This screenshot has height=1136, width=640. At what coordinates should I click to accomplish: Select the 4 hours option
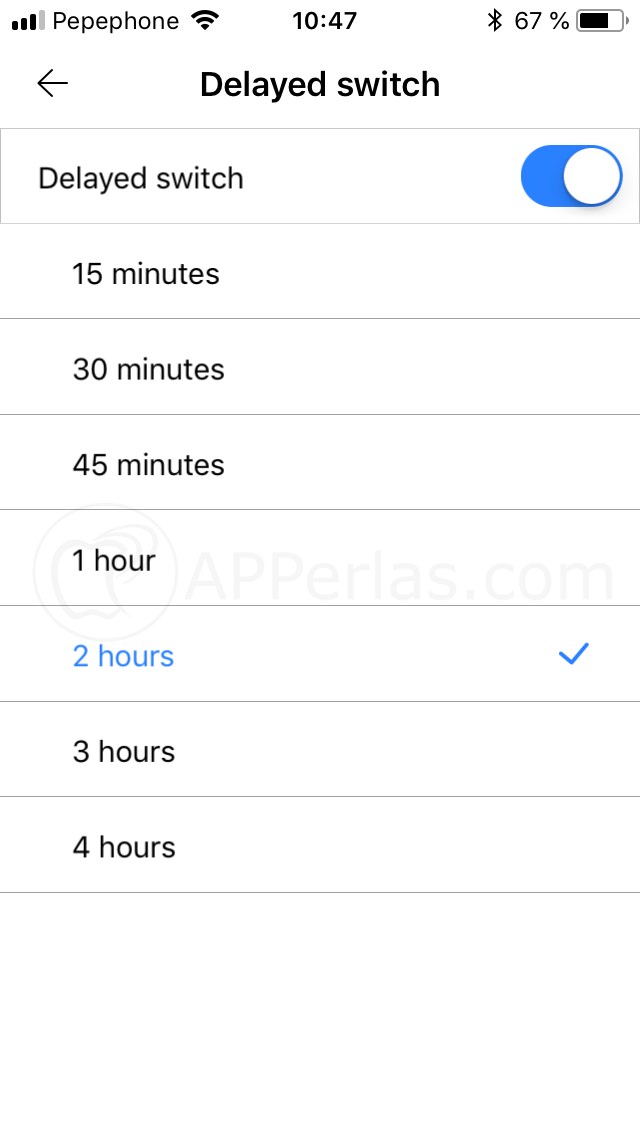(124, 847)
